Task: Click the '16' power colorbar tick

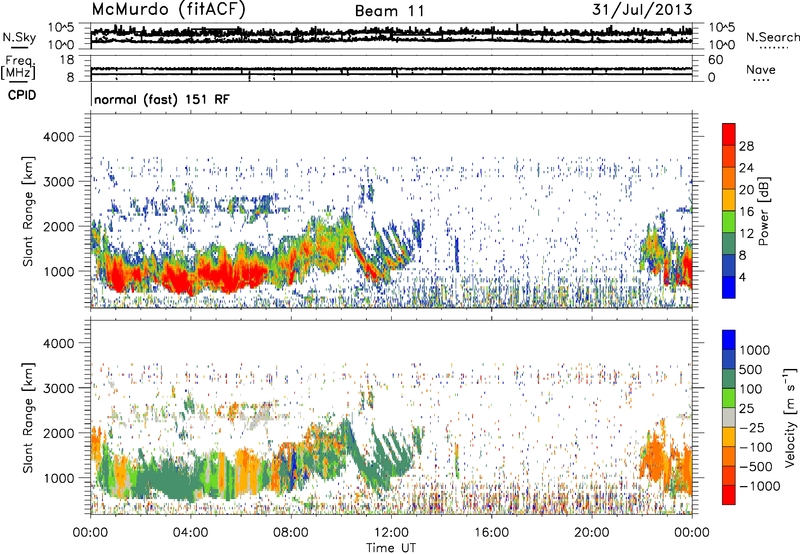Action: tap(746, 211)
